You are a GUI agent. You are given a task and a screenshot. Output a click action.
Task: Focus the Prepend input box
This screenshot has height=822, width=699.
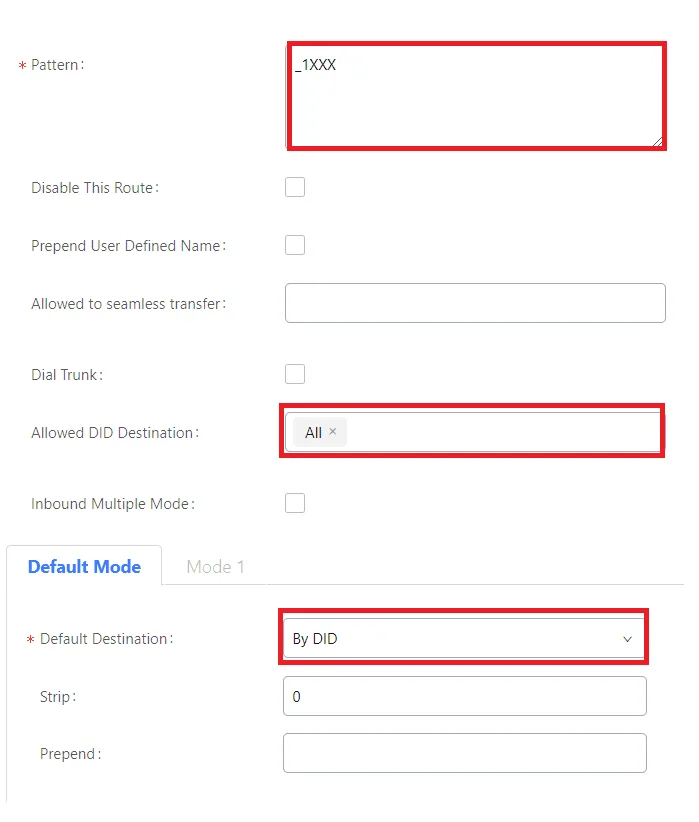pyautogui.click(x=465, y=753)
